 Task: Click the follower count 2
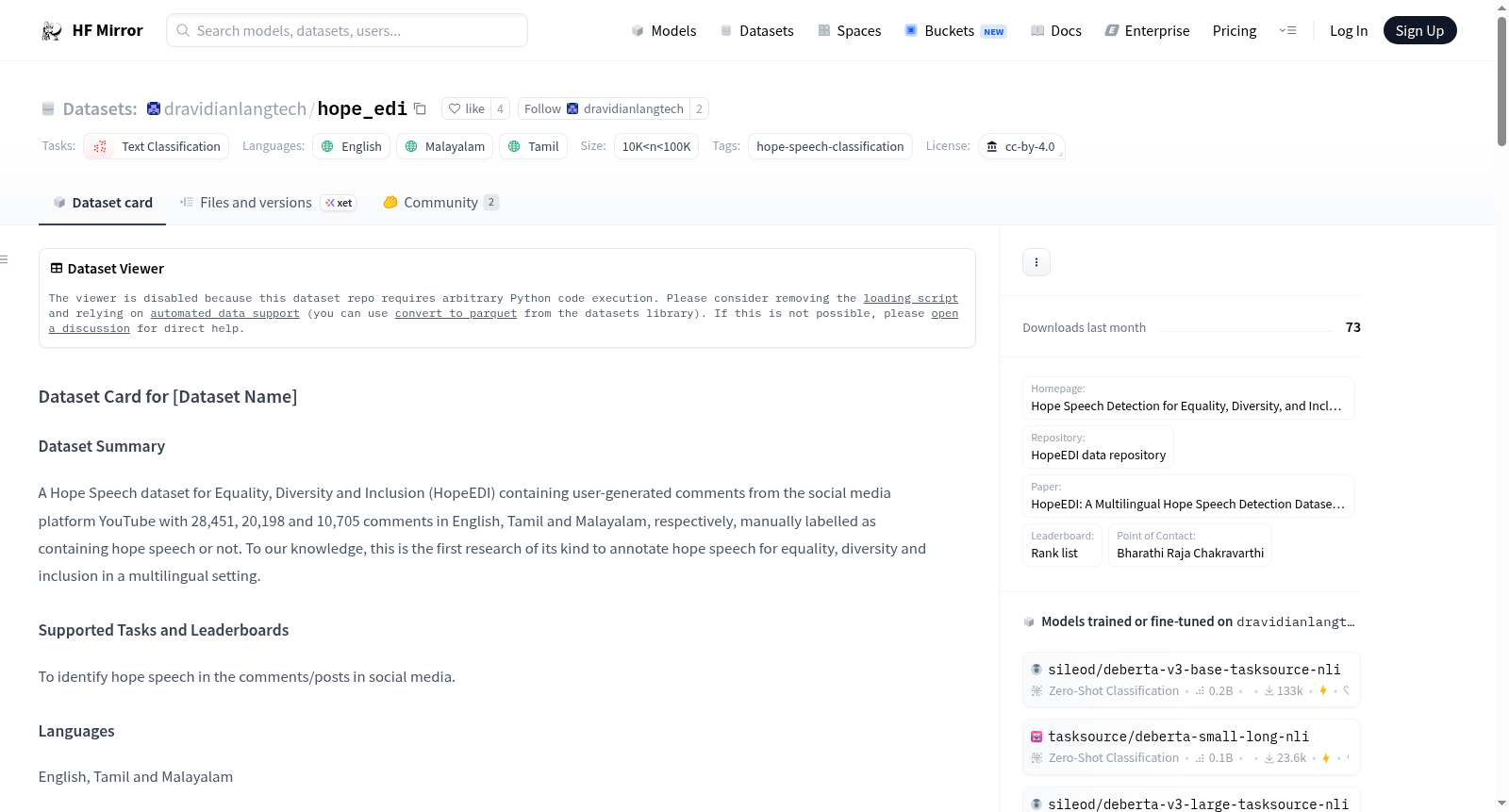pos(699,109)
